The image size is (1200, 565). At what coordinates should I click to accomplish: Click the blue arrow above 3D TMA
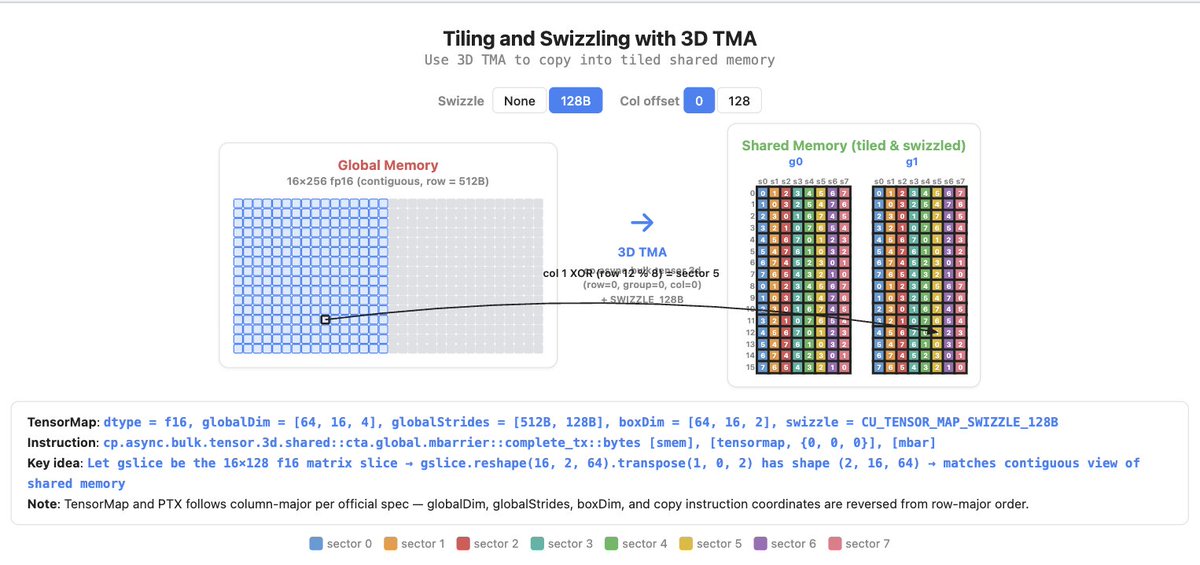642,223
